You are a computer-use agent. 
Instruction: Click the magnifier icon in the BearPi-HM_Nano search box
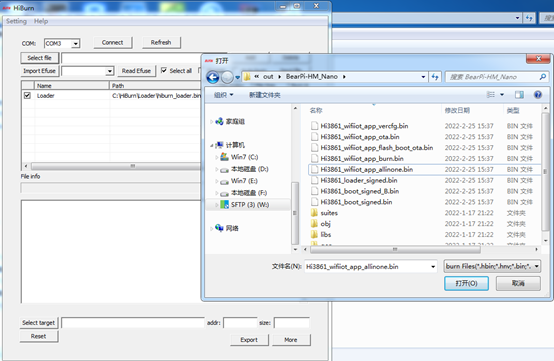pyautogui.click(x=543, y=77)
